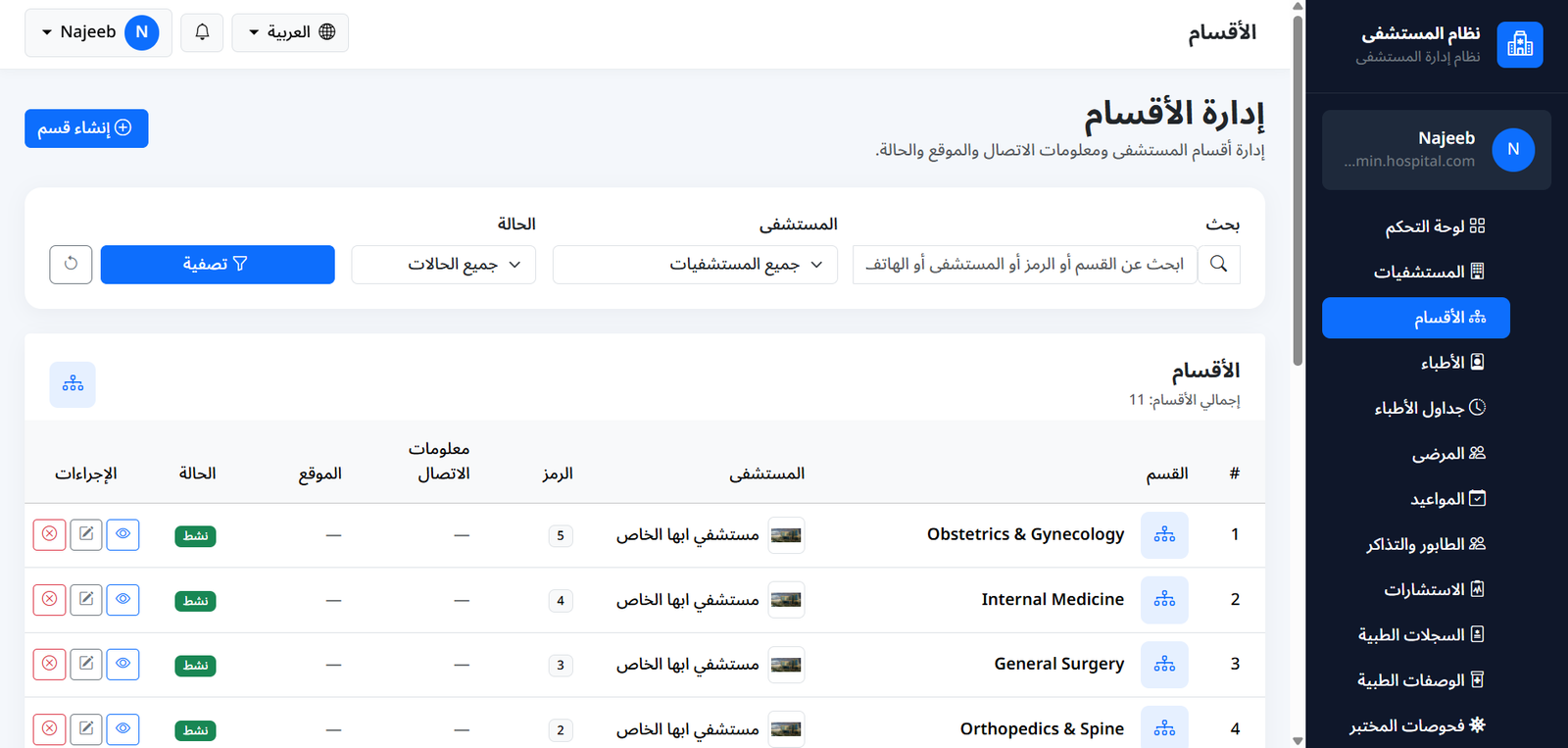Image resolution: width=1568 pixels, height=748 pixels.
Task: View the Internal Medicine department
Action: click(x=122, y=599)
